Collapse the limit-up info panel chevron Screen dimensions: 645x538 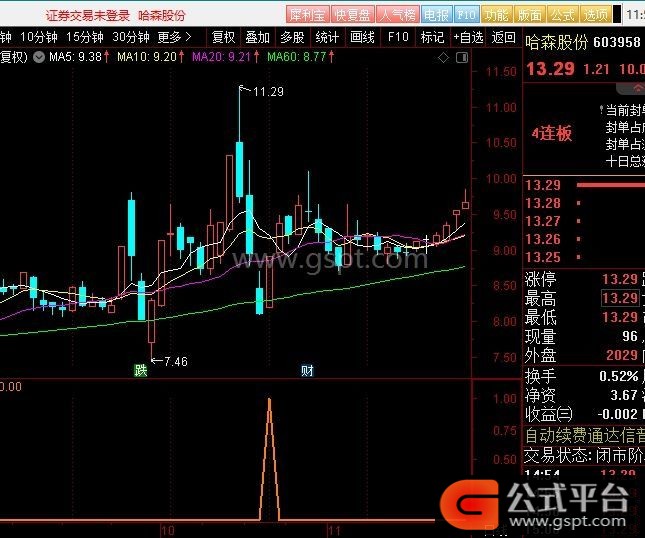point(637,88)
